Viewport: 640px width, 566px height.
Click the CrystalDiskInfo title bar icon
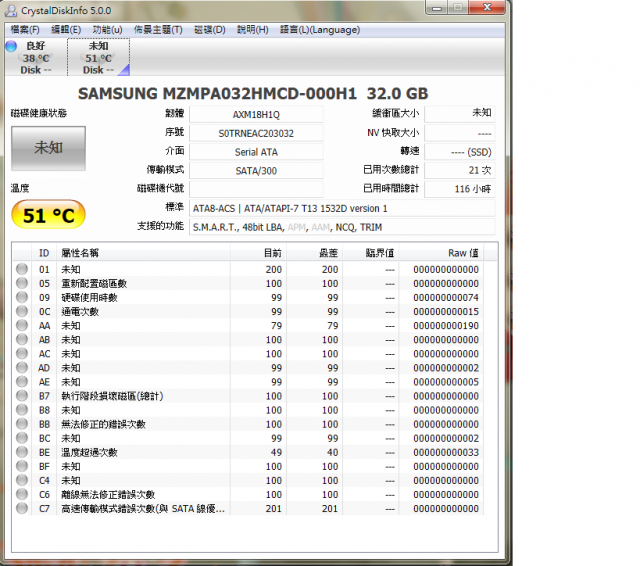[11, 11]
